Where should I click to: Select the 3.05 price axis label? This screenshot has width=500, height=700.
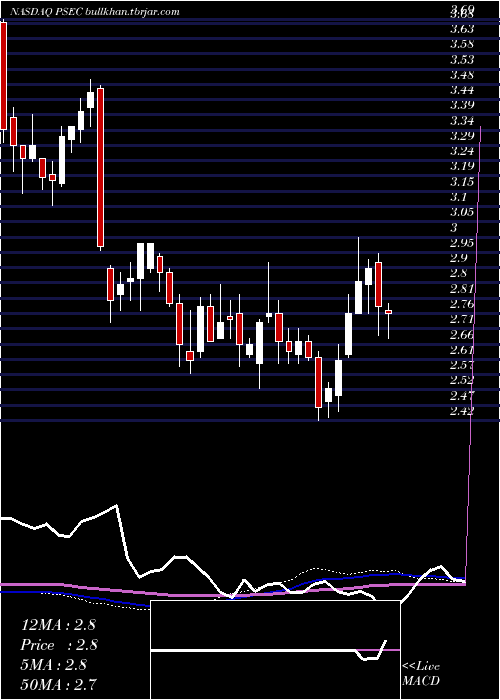click(462, 212)
